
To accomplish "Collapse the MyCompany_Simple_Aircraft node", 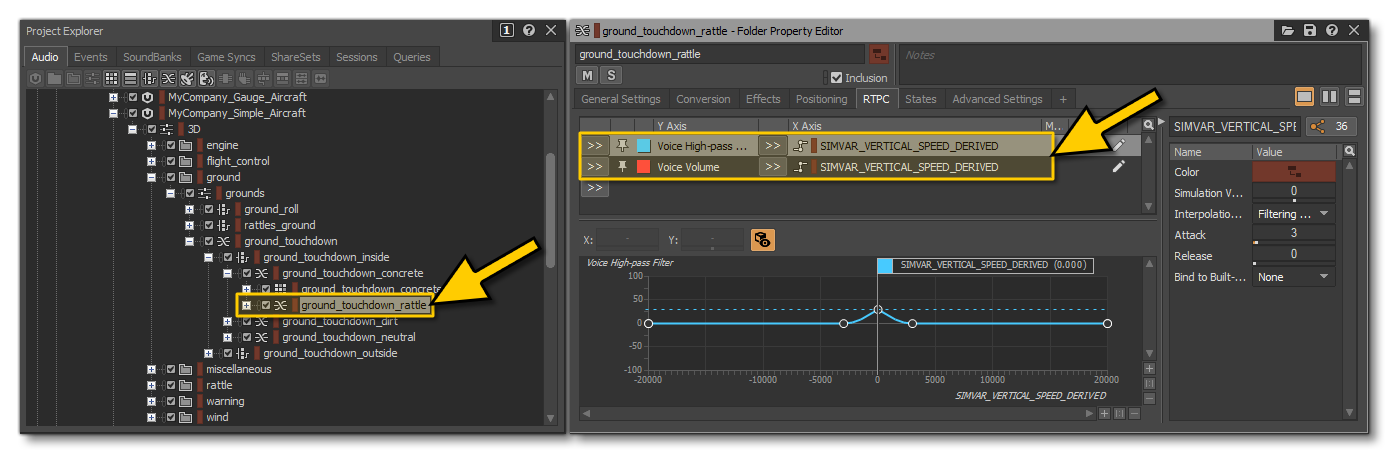I will tap(113, 113).
